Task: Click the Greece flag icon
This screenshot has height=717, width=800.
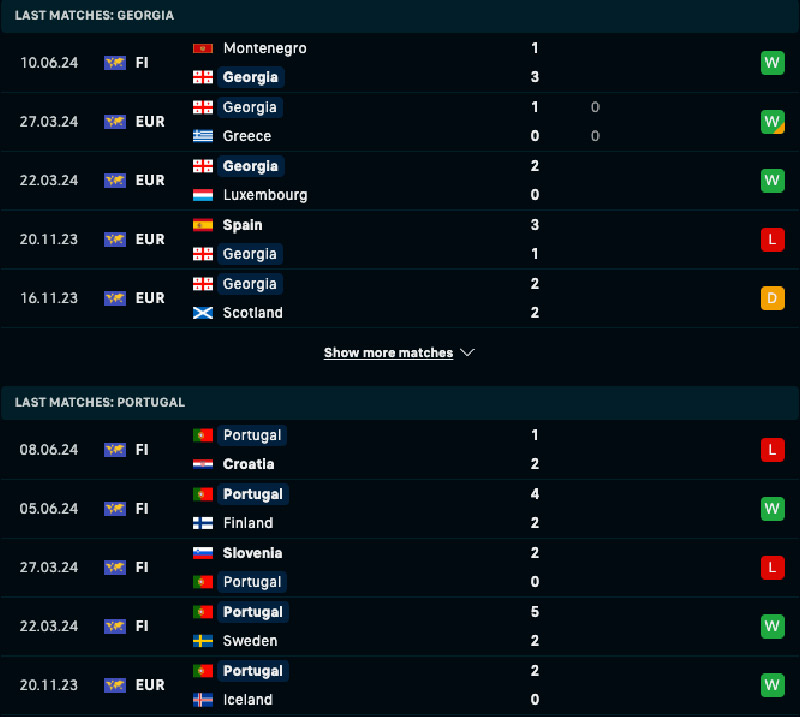Action: click(202, 136)
